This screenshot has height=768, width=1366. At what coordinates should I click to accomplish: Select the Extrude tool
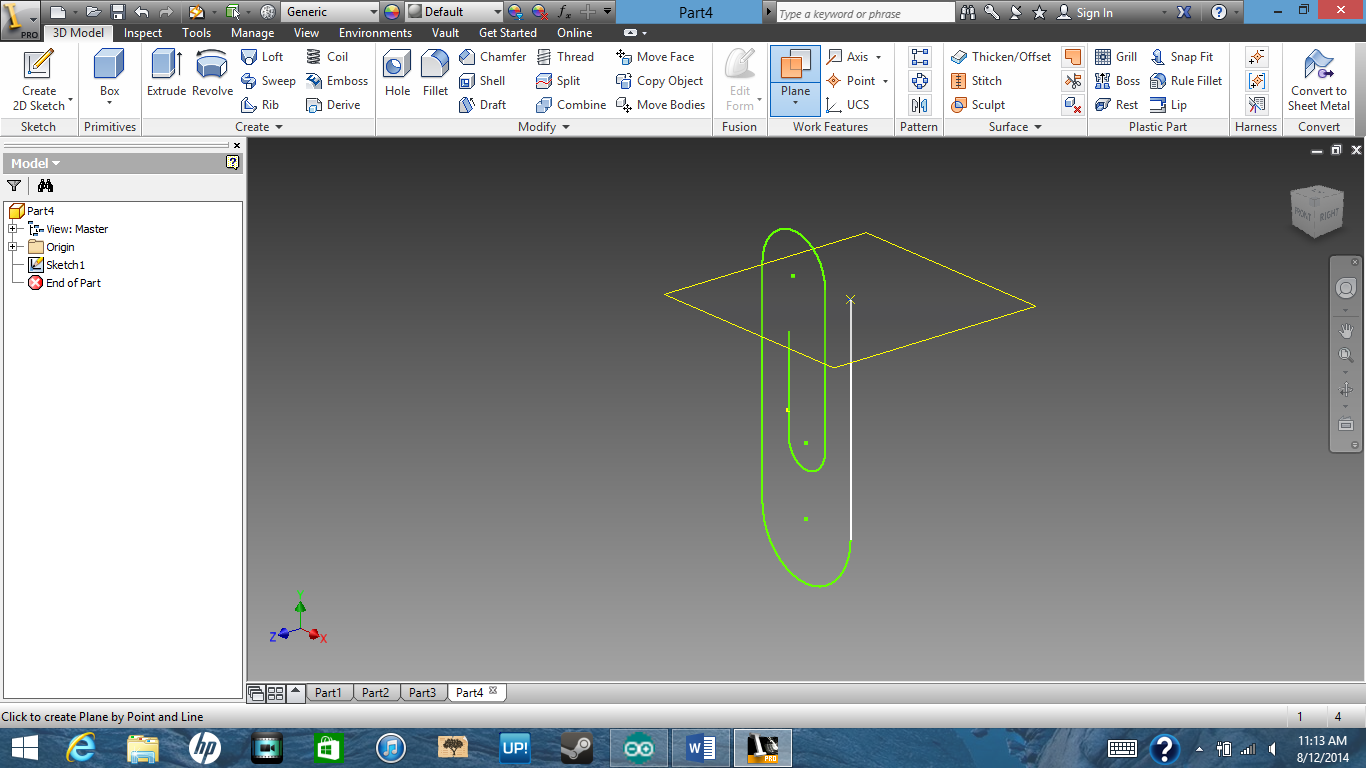166,74
